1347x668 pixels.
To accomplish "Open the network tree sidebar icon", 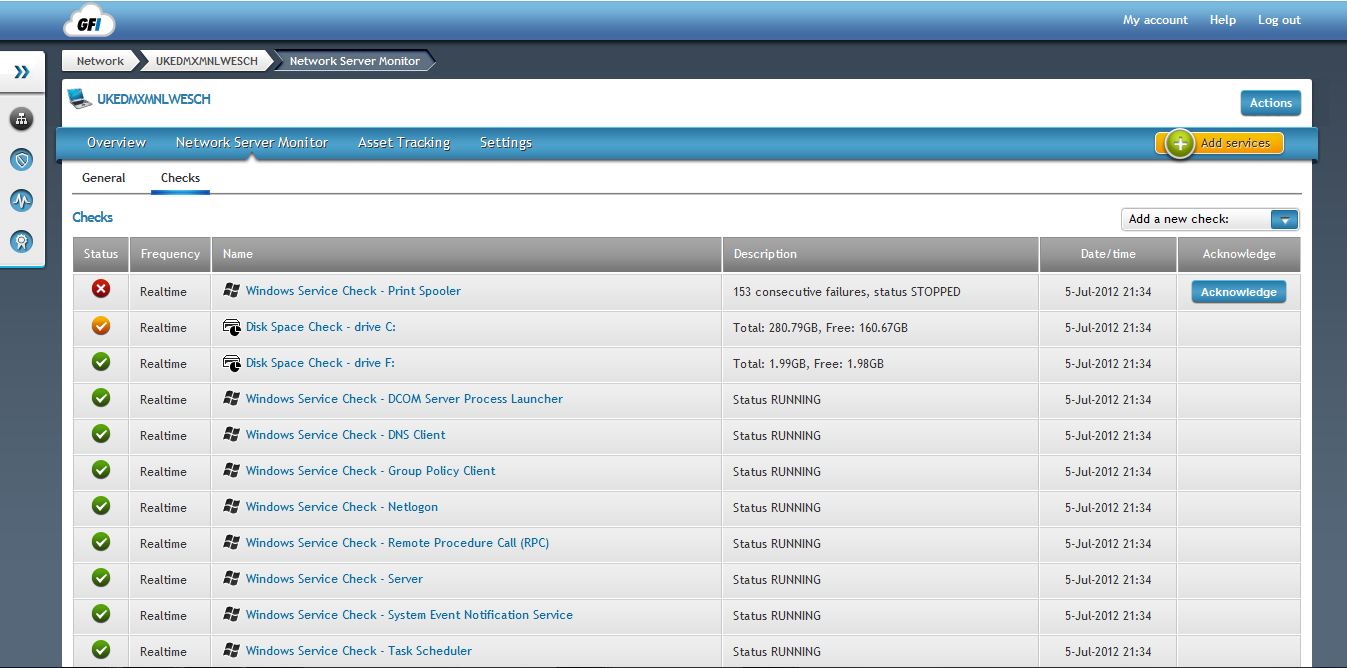I will [x=21, y=119].
